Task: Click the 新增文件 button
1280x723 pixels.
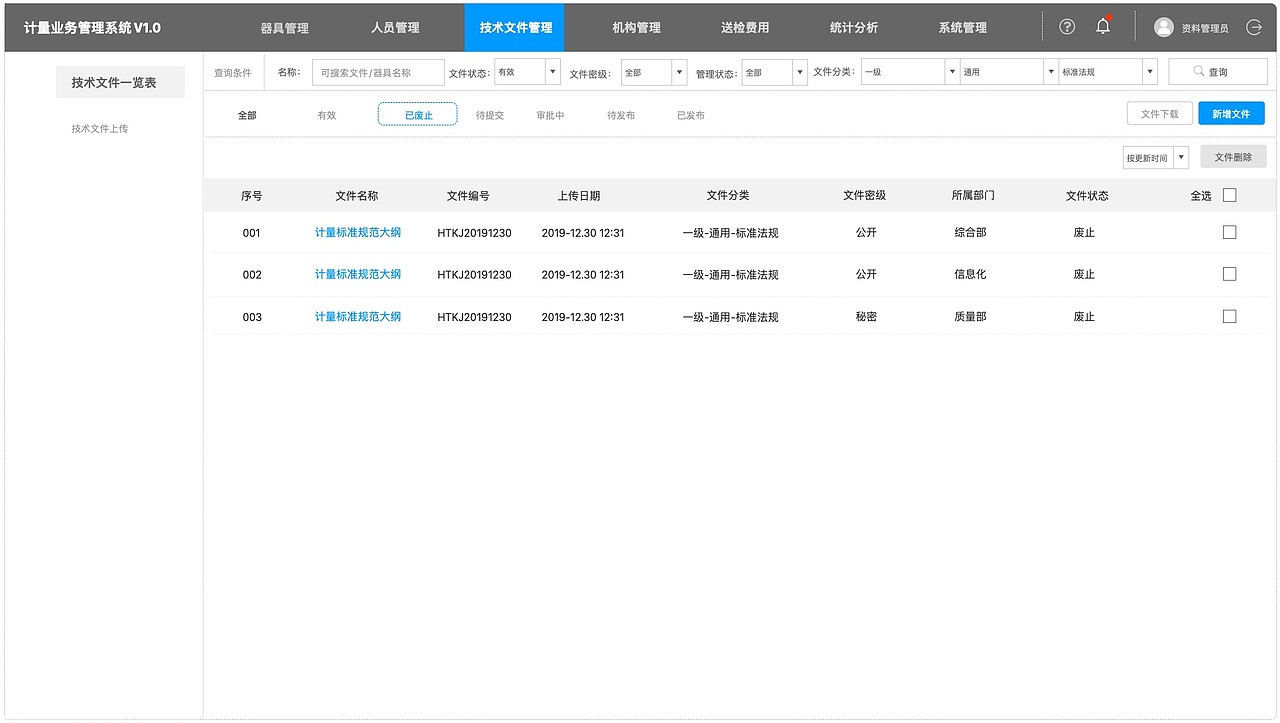Action: (x=1232, y=114)
